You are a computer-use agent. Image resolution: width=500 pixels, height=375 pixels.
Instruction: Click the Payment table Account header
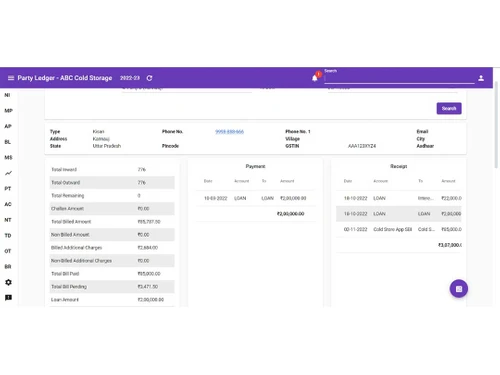[242, 181]
